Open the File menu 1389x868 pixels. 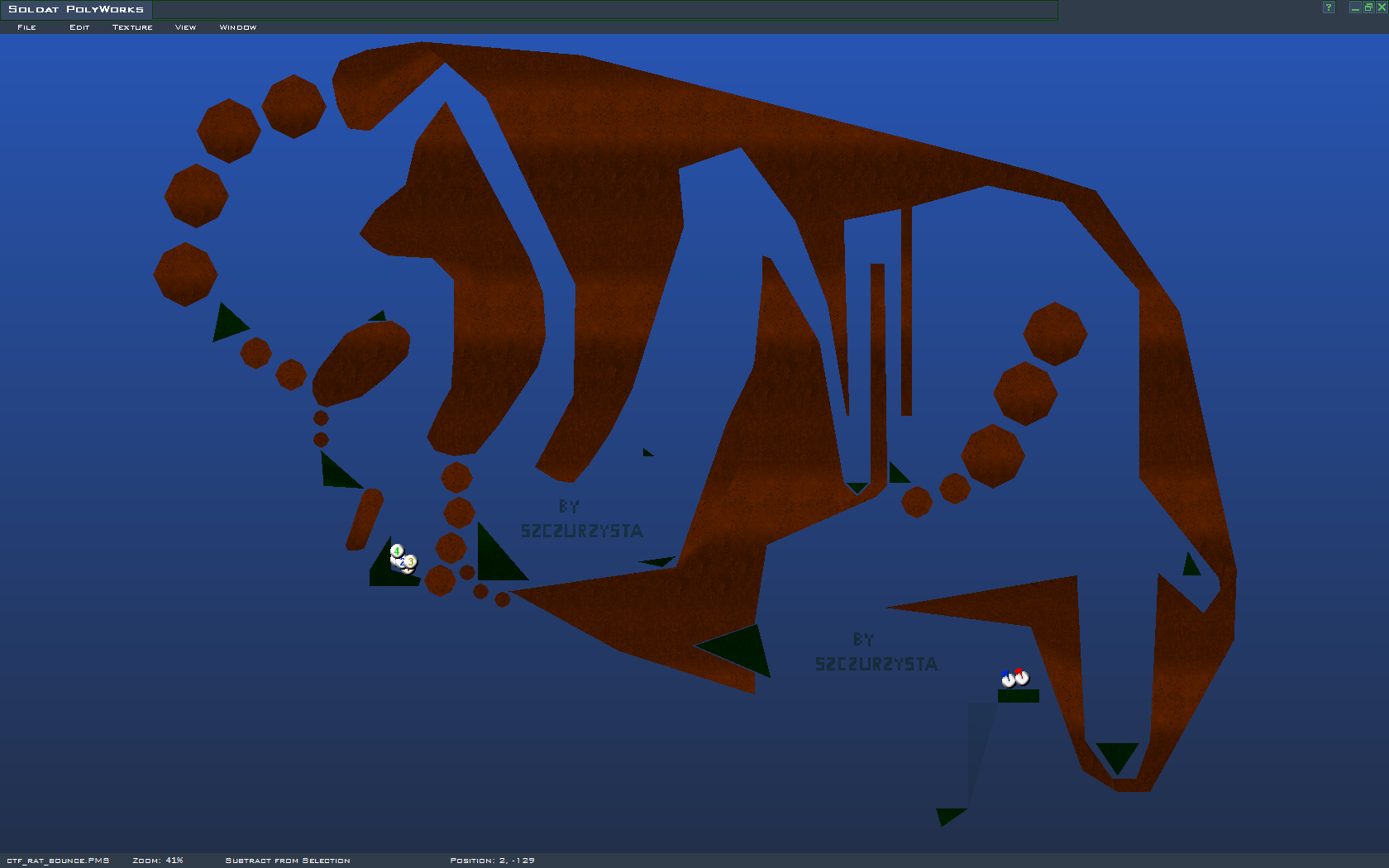click(x=26, y=27)
